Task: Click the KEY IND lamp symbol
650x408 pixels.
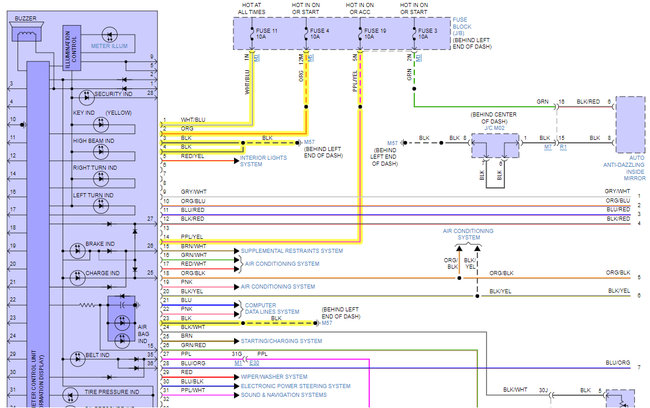Action: click(x=101, y=124)
